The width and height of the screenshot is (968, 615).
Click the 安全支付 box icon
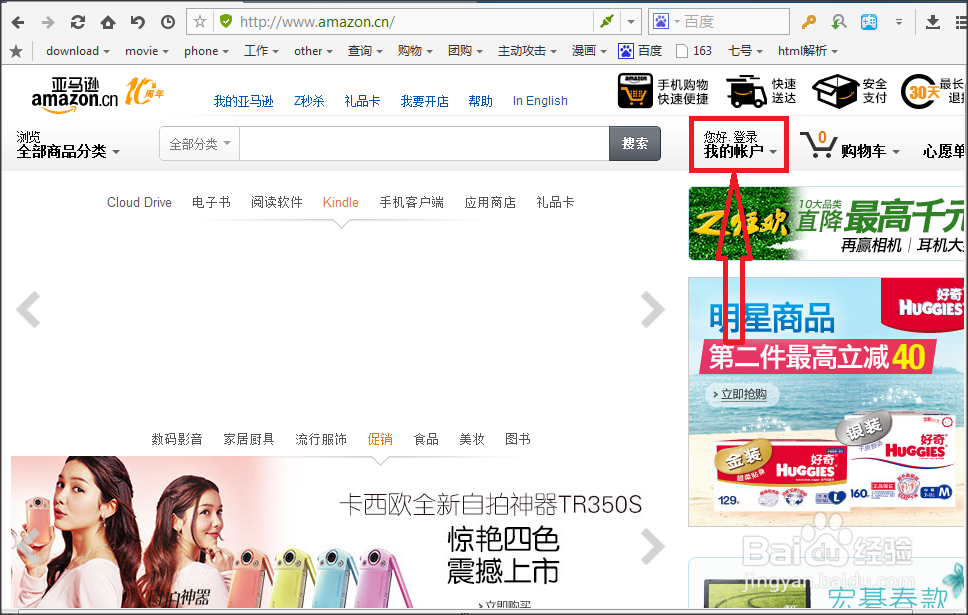click(835, 91)
